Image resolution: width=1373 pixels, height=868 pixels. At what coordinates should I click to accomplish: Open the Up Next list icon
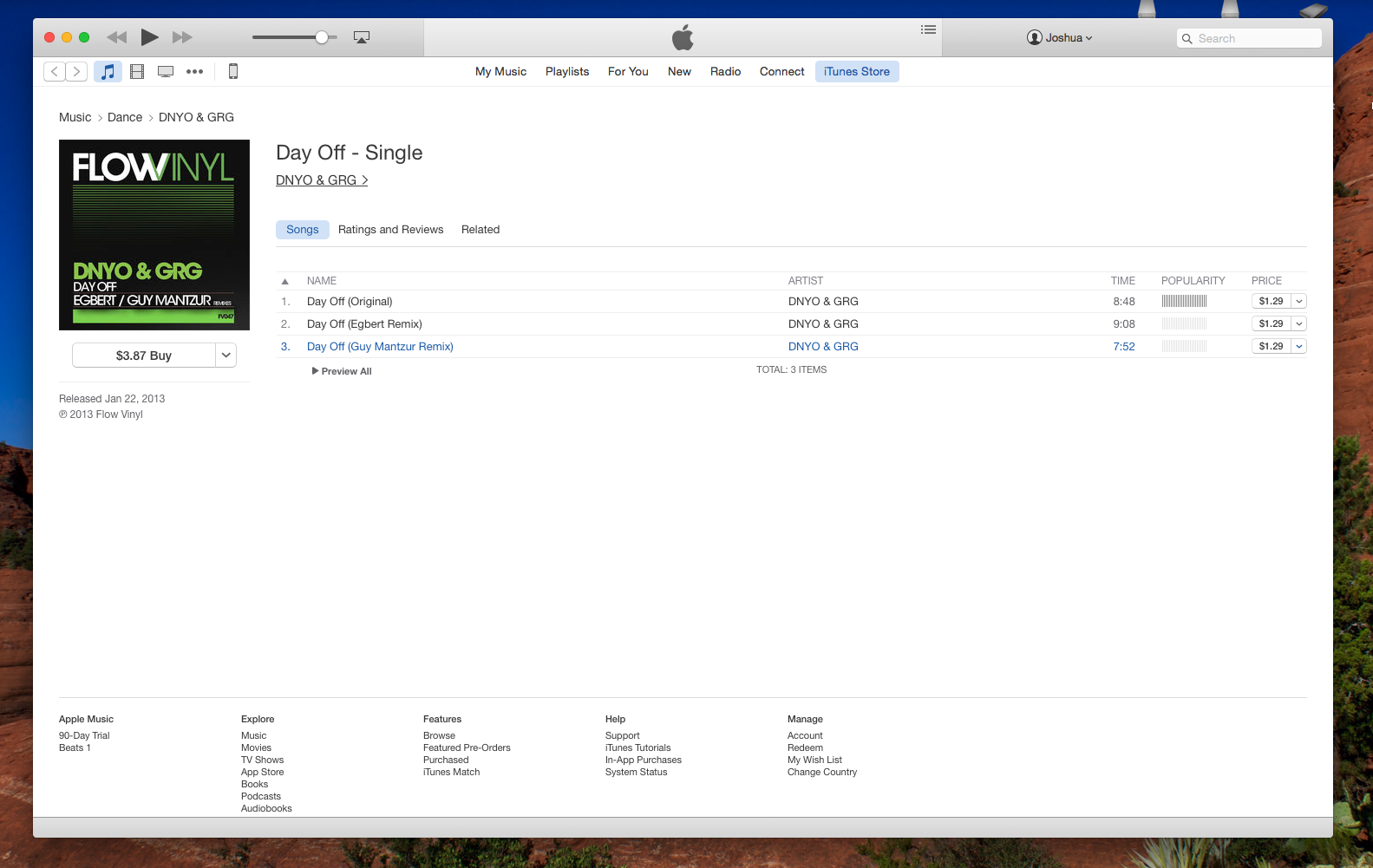point(928,29)
